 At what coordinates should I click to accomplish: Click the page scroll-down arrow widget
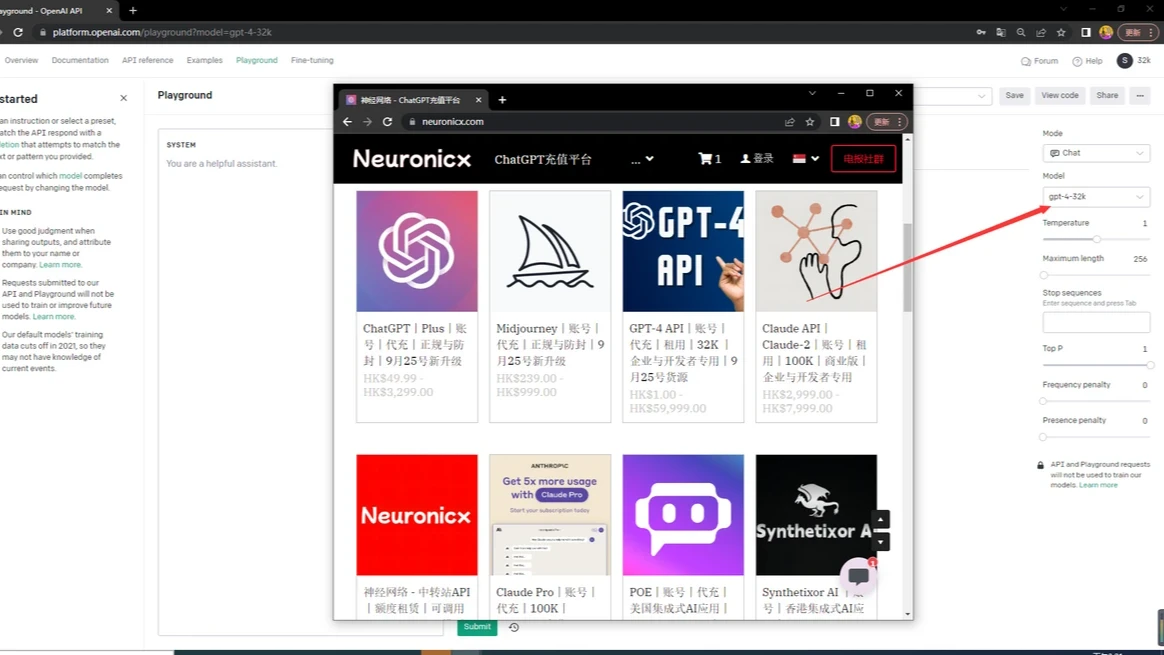tap(880, 542)
